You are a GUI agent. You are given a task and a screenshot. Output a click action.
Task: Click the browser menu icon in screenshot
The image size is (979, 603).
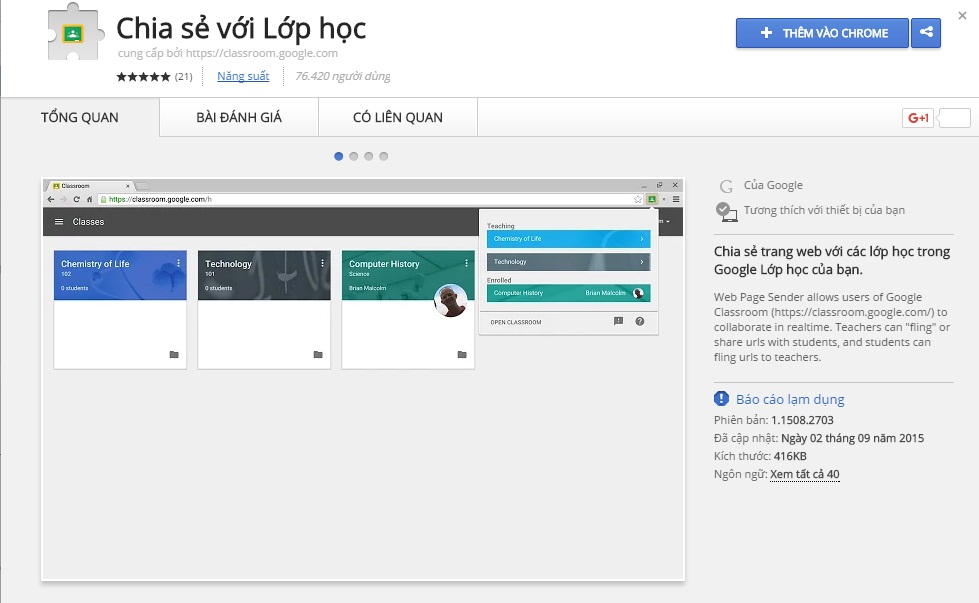tap(676, 199)
